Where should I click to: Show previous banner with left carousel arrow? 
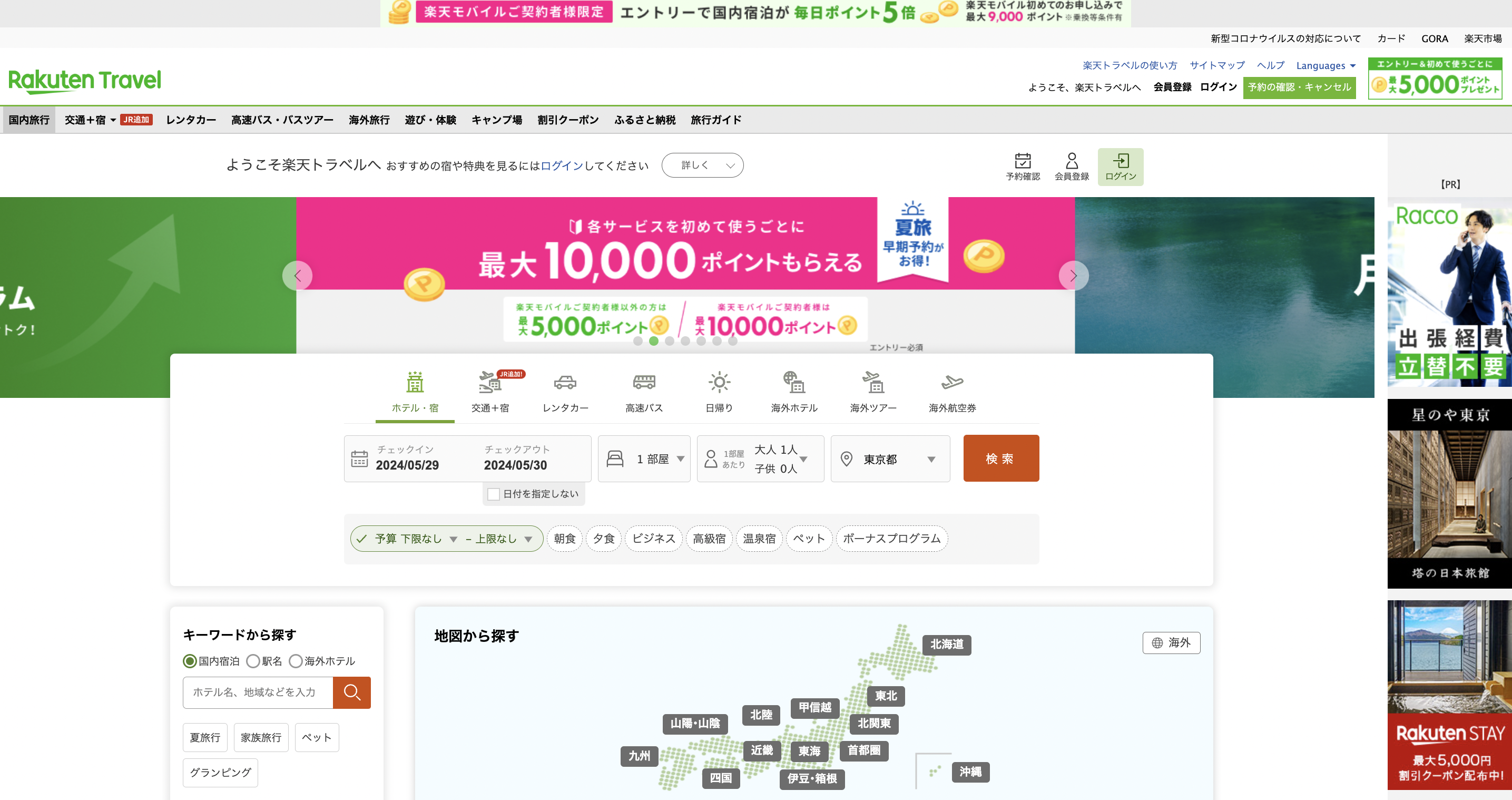[298, 276]
